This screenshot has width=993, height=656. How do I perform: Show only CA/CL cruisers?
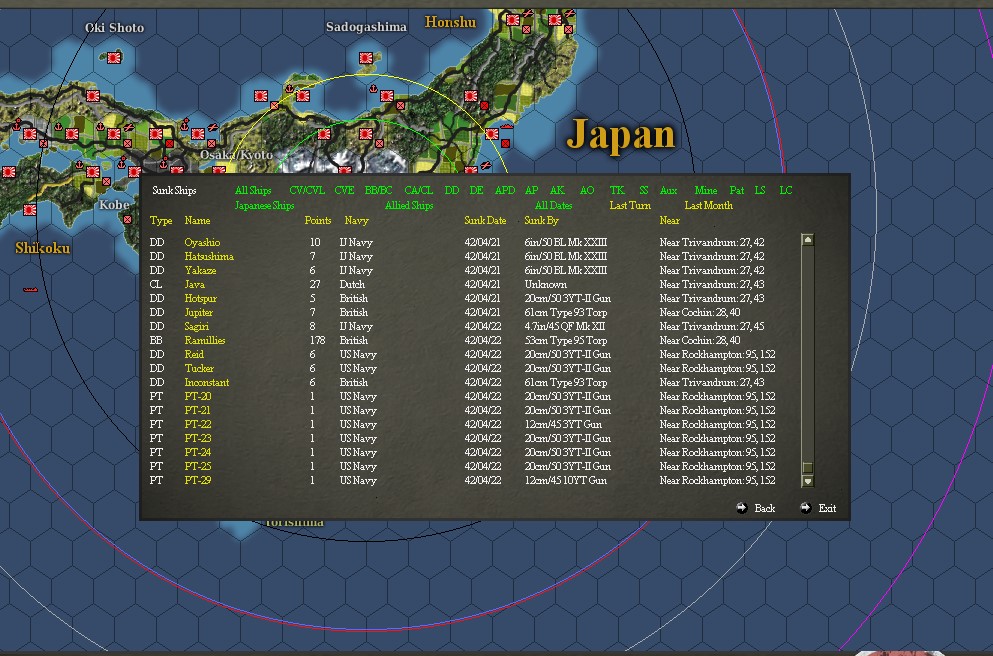[x=418, y=190]
